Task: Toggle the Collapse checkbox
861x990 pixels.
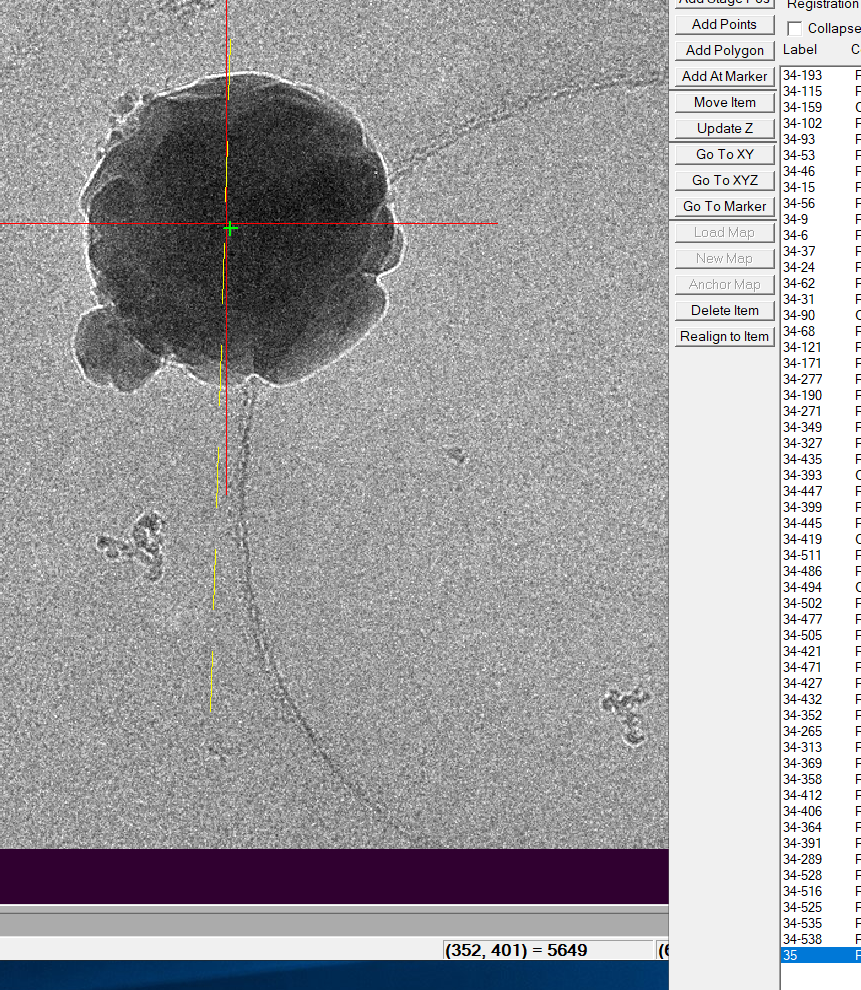Action: pos(795,28)
